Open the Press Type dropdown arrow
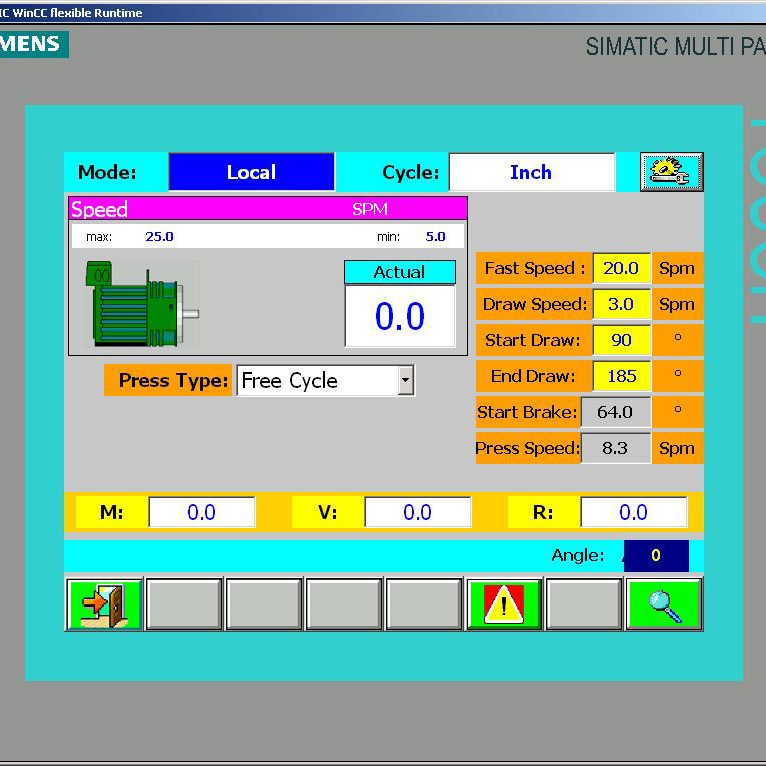766x766 pixels. point(405,380)
